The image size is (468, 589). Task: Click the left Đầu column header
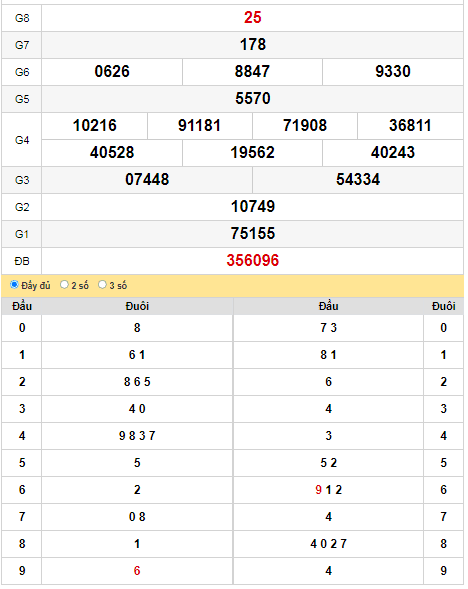pos(22,307)
